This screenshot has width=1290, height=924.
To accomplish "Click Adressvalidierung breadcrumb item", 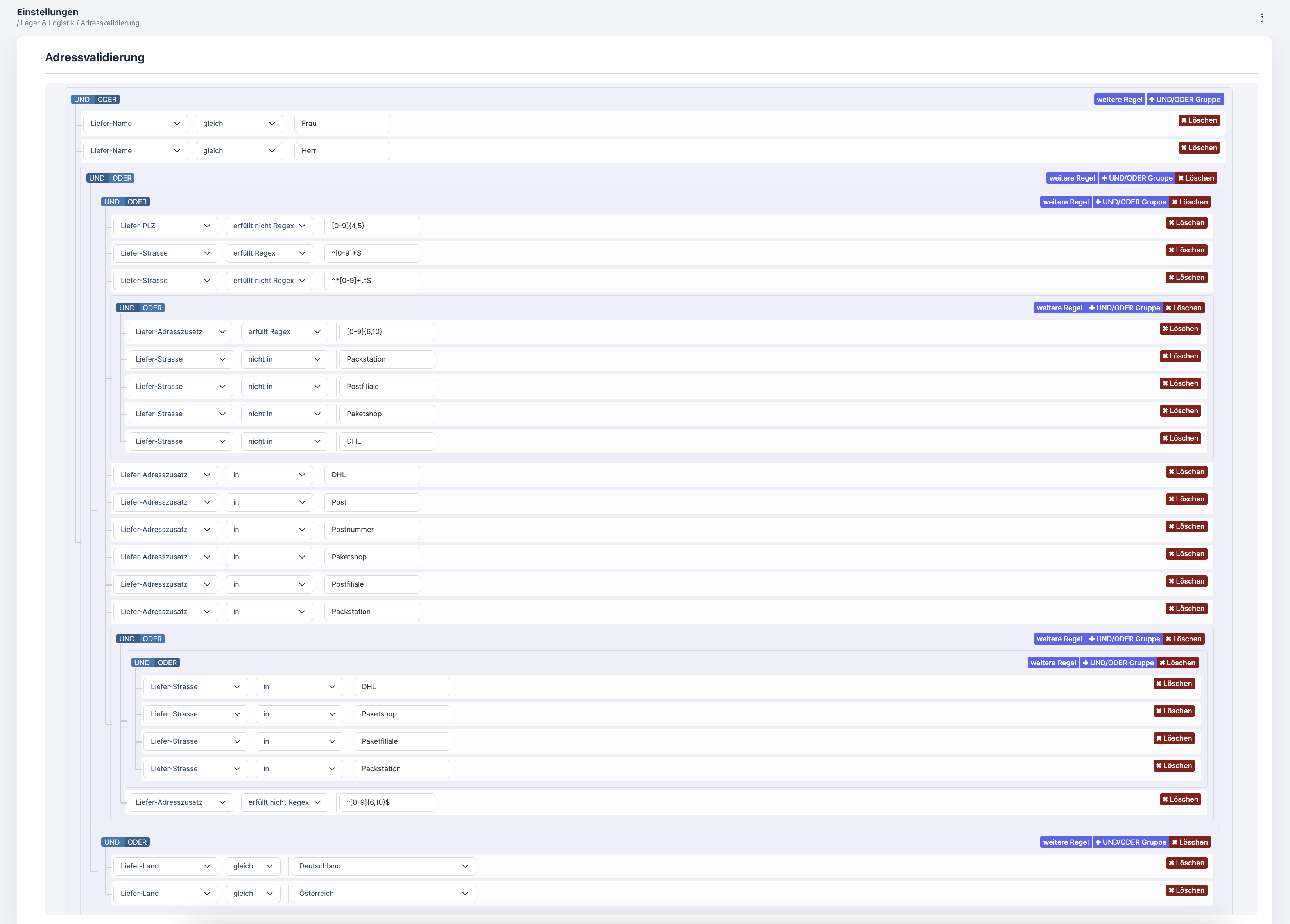I will 110,23.
